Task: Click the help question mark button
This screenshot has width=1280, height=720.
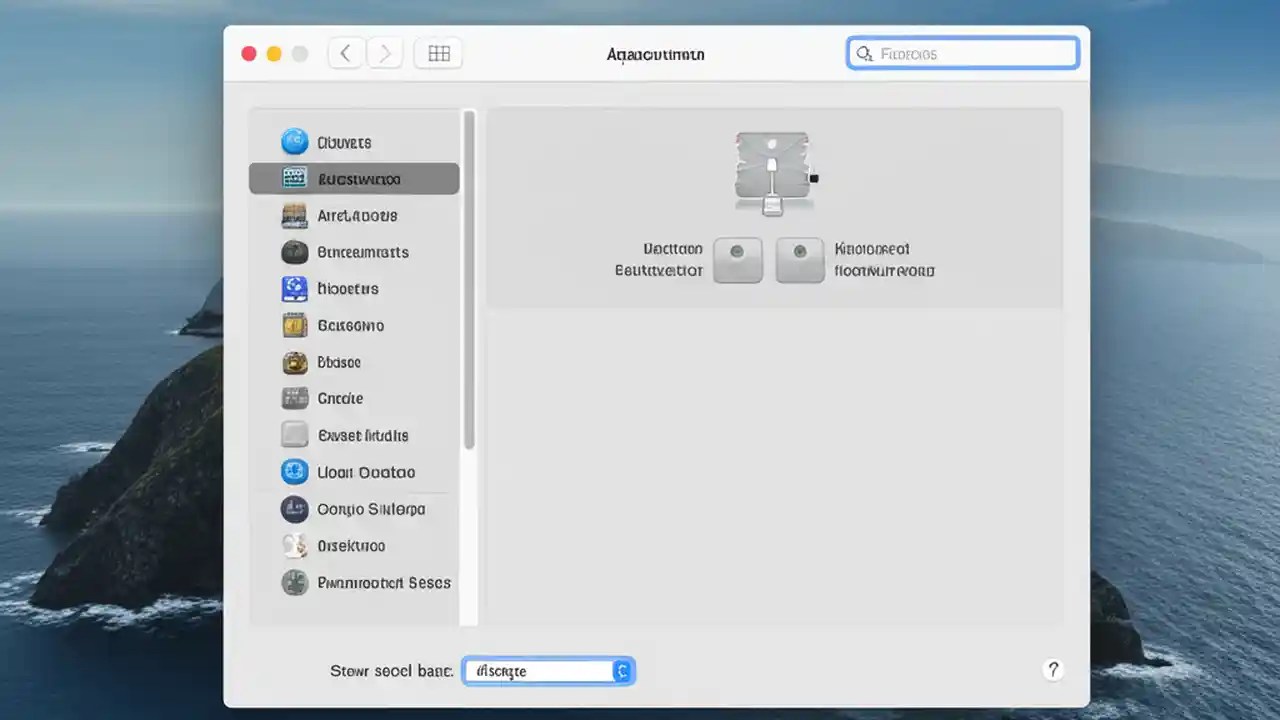Action: (1053, 670)
